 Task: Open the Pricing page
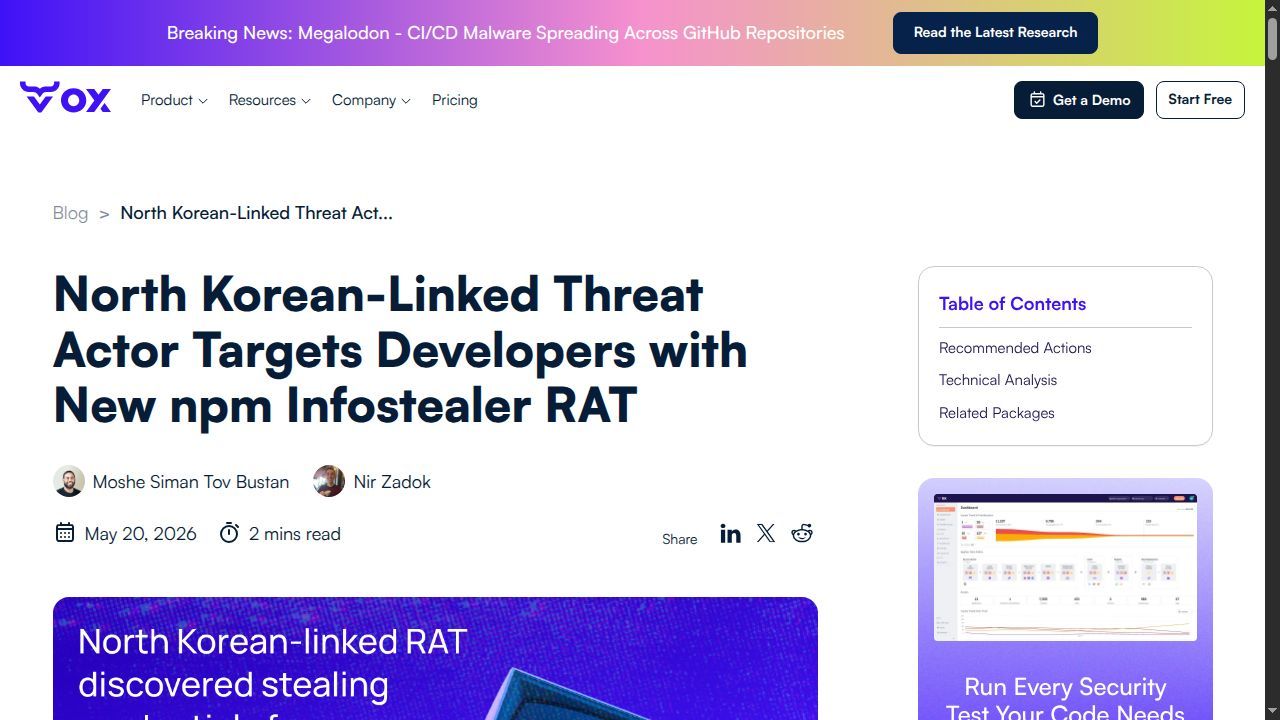click(455, 100)
